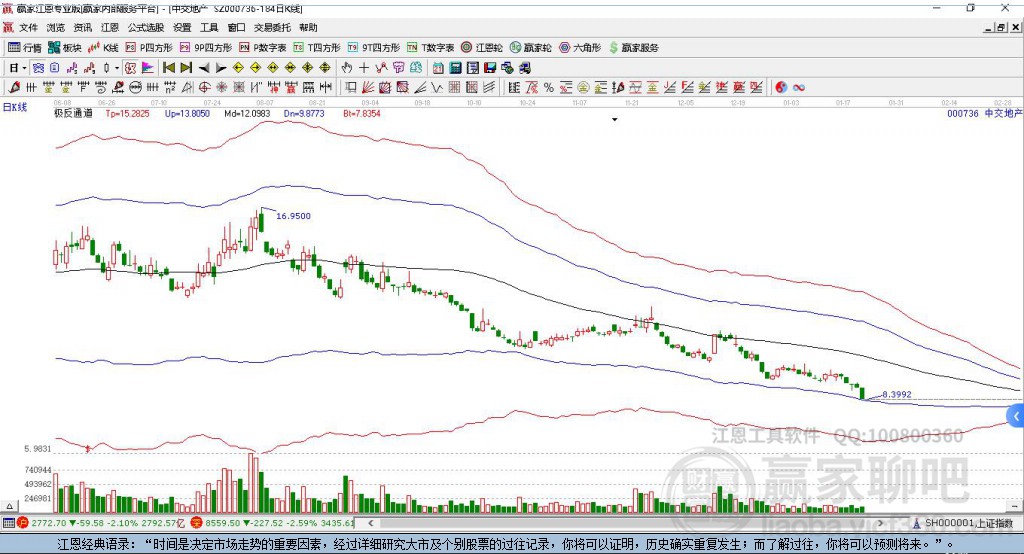Click the percent sign tool icon

(x=549, y=88)
